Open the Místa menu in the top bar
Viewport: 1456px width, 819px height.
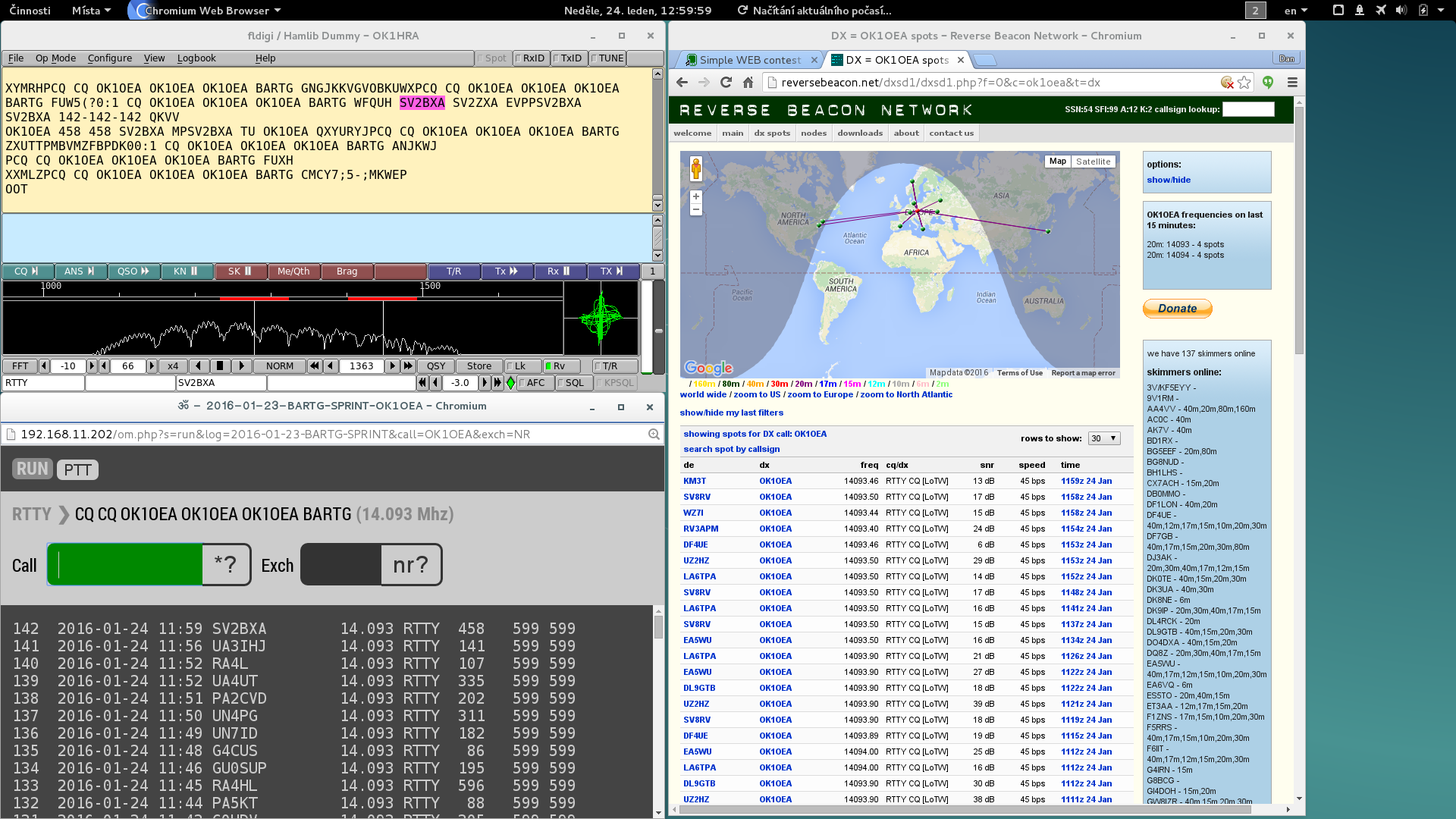click(x=91, y=10)
